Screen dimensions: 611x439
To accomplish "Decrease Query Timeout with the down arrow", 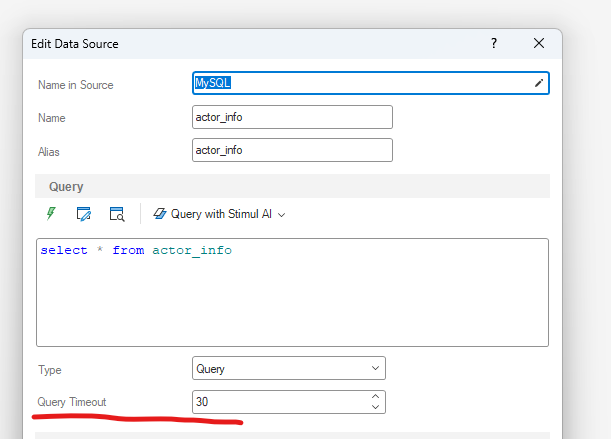I will coord(375,407).
